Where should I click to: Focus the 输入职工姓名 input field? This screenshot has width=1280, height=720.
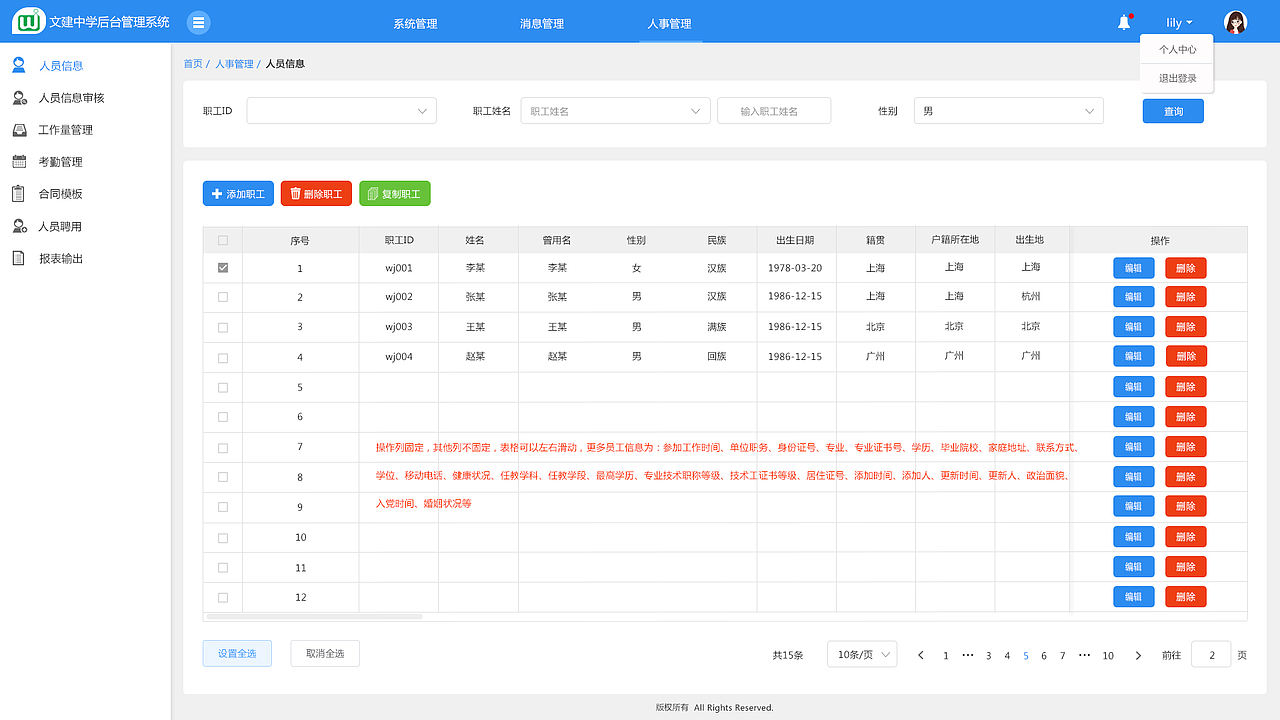[774, 111]
